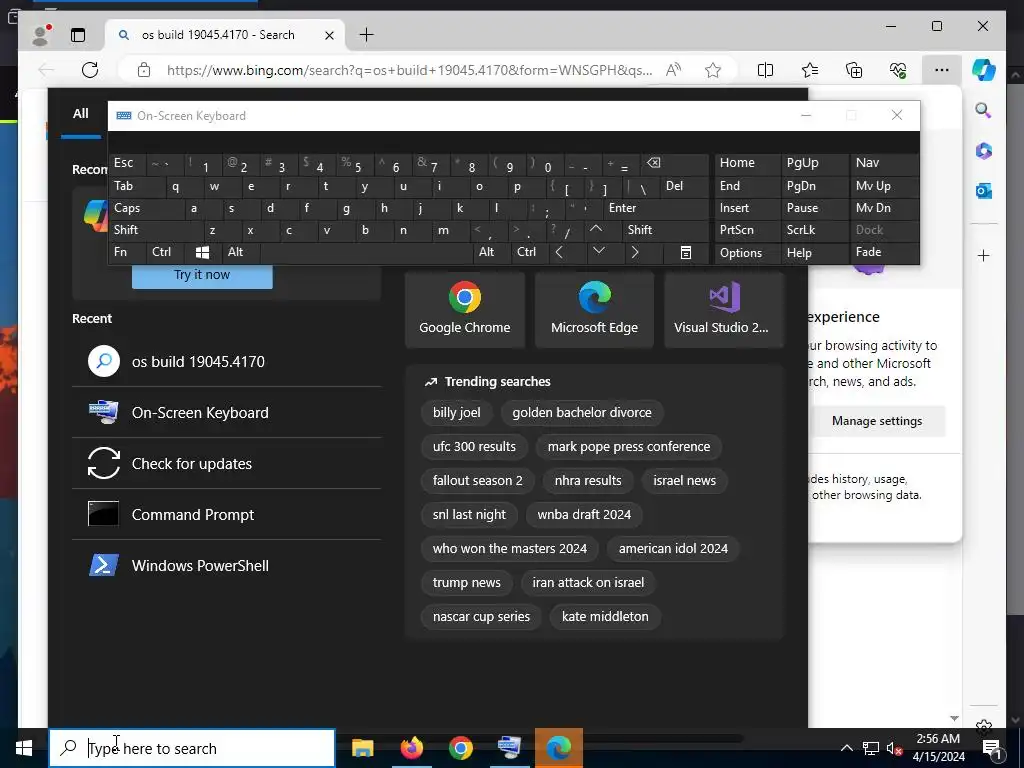This screenshot has width=1024, height=768.
Task: Click the taskbar search box
Action: tap(192, 748)
